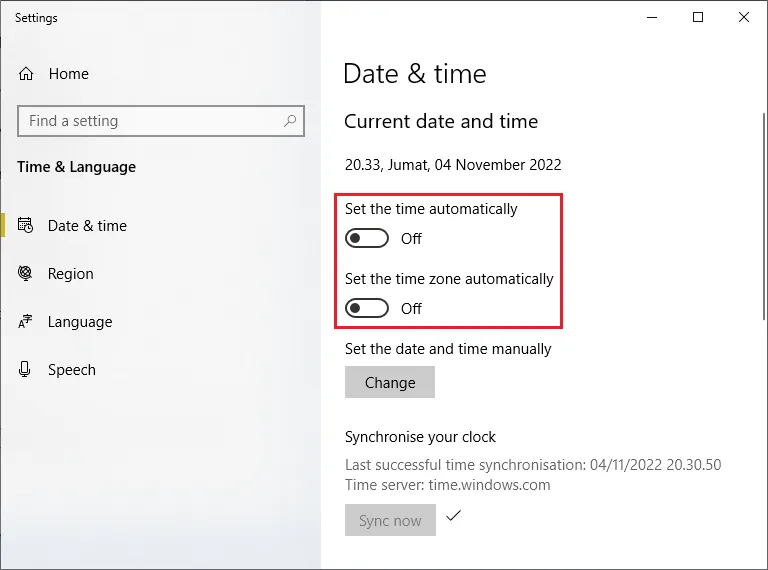Maximize the Settings window
Viewport: 768px width, 570px height.
click(698, 18)
